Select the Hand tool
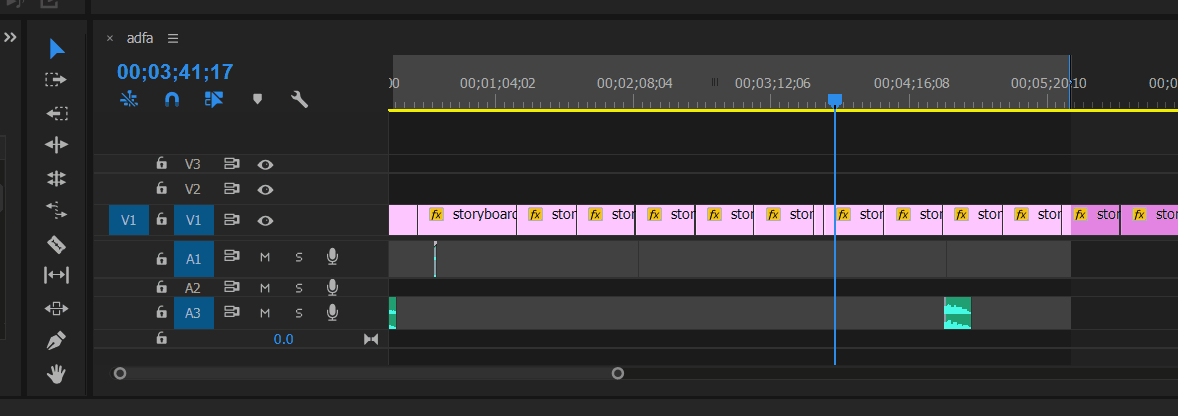The width and height of the screenshot is (1178, 416). [56, 374]
